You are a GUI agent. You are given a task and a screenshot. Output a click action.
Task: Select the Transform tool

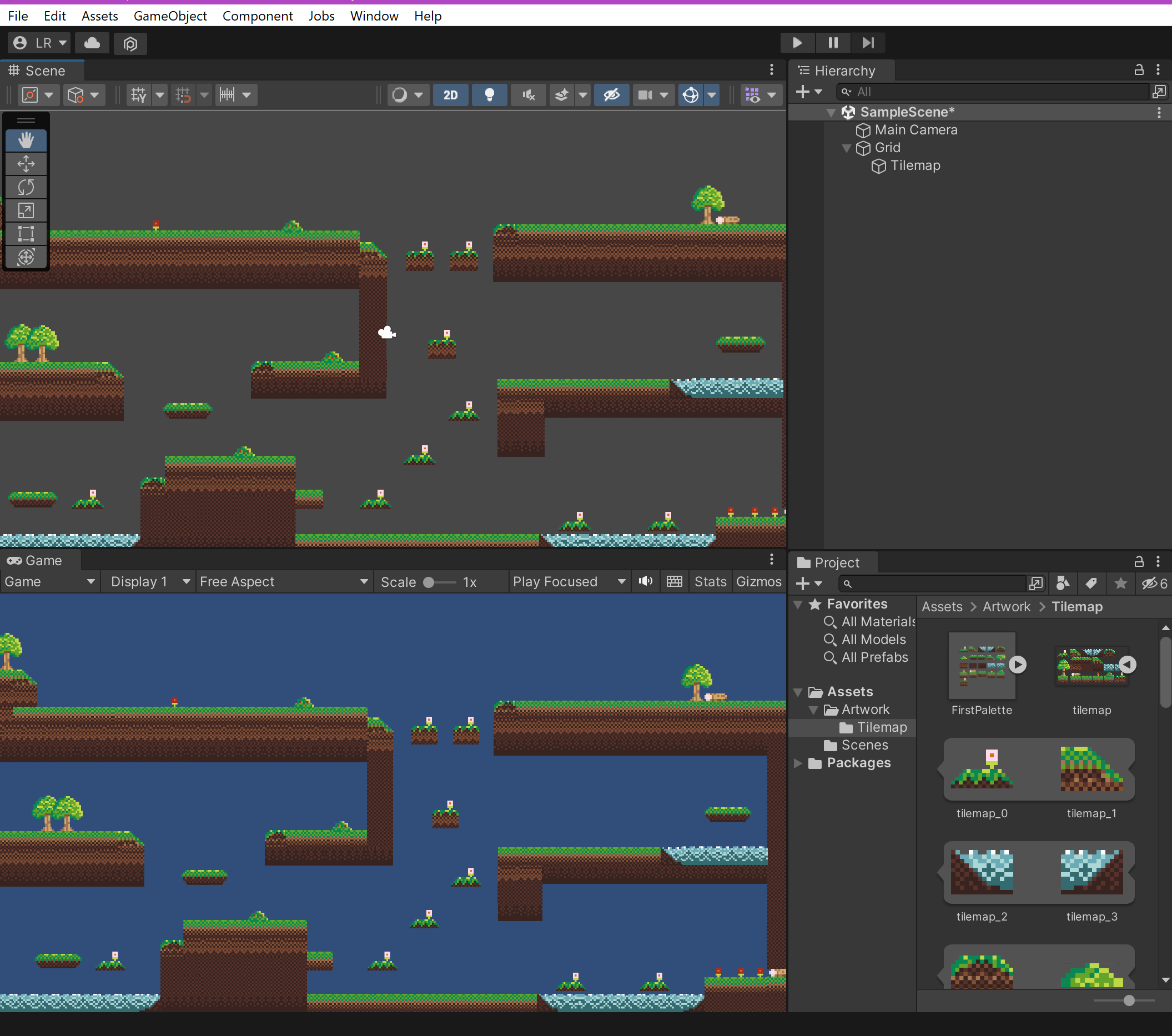pyautogui.click(x=26, y=257)
